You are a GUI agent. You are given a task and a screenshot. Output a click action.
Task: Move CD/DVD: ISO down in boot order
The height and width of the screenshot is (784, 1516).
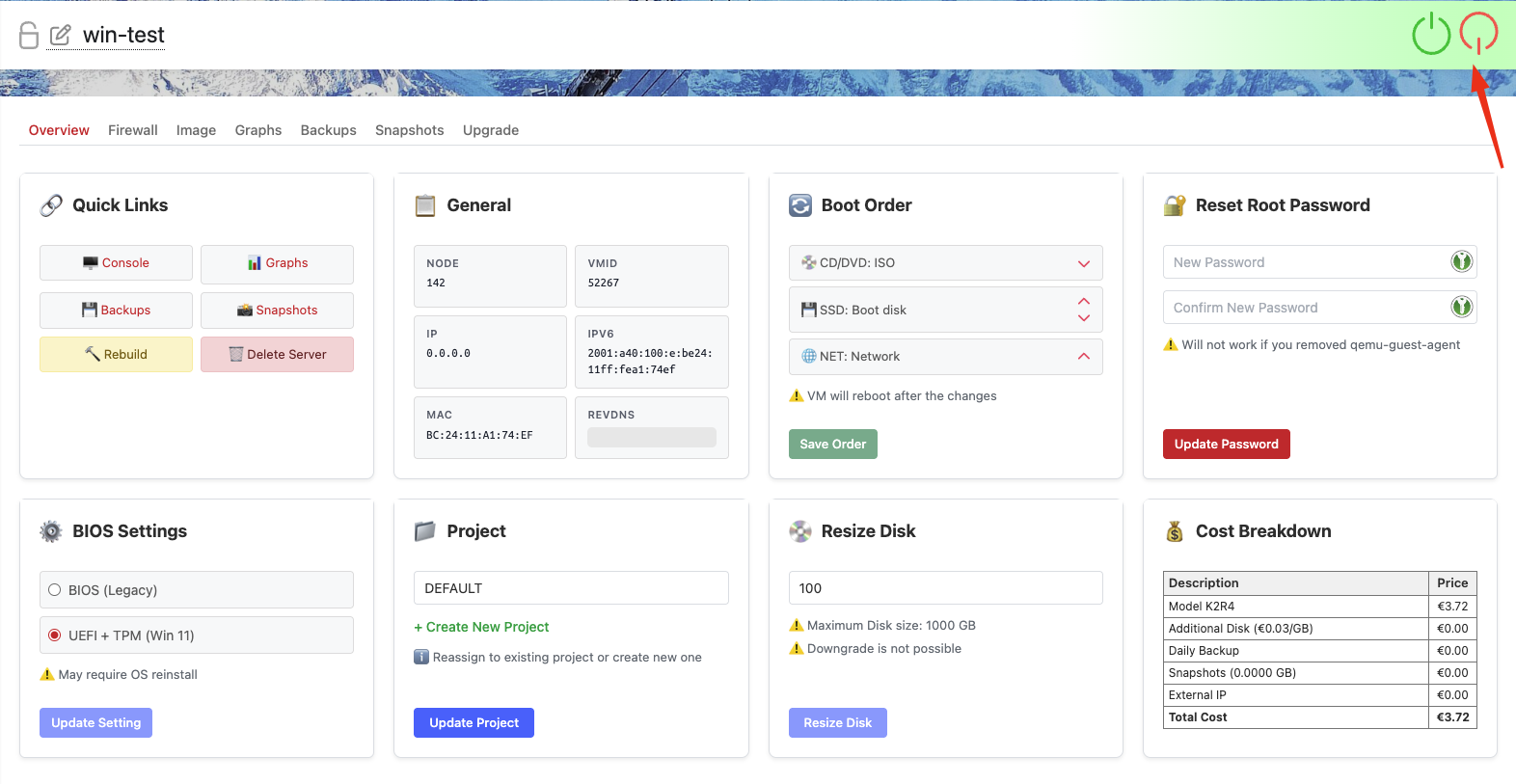pyautogui.click(x=1084, y=263)
